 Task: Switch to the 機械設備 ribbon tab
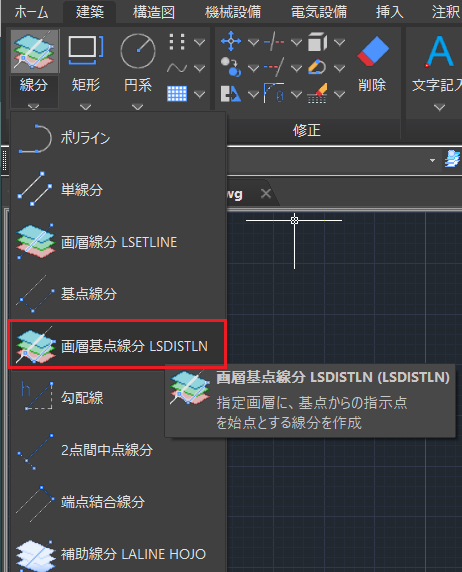pyautogui.click(x=233, y=12)
